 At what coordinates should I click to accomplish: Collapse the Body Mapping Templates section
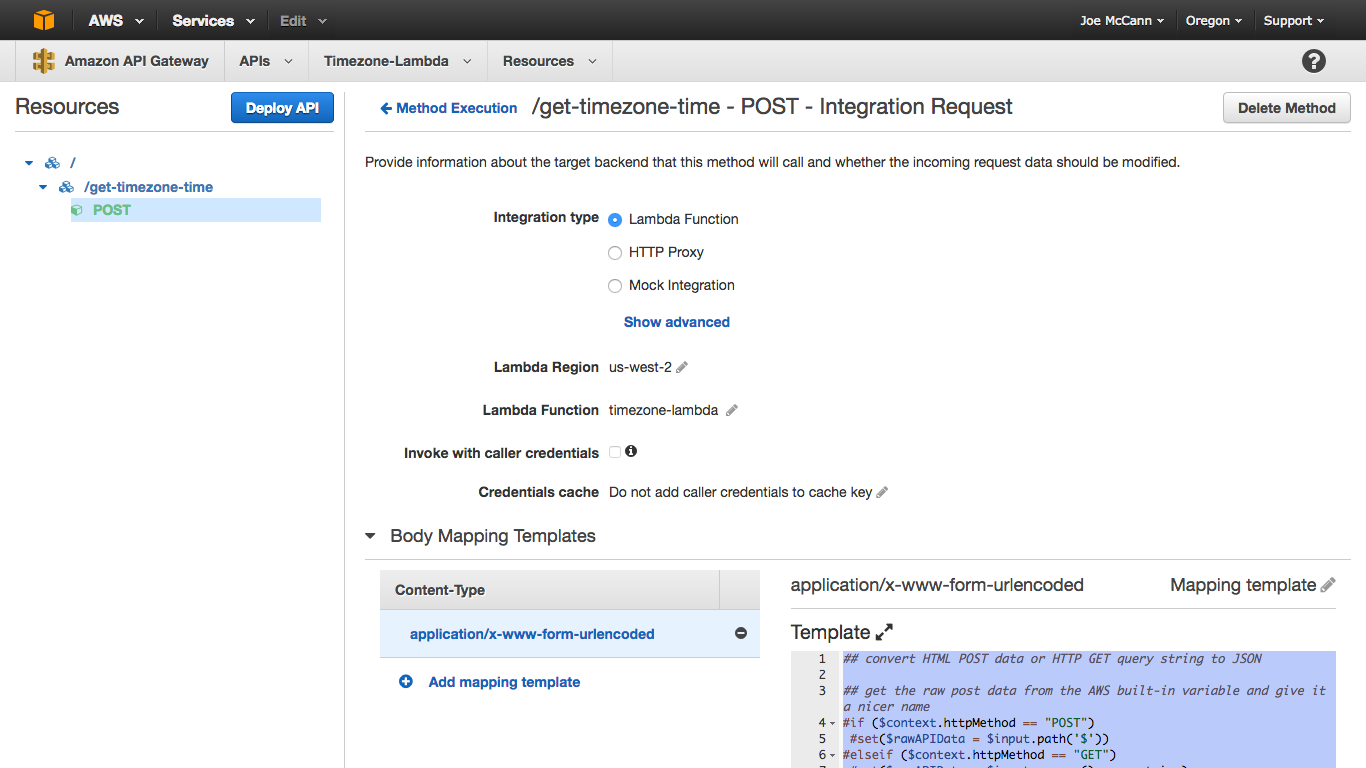tap(372, 536)
